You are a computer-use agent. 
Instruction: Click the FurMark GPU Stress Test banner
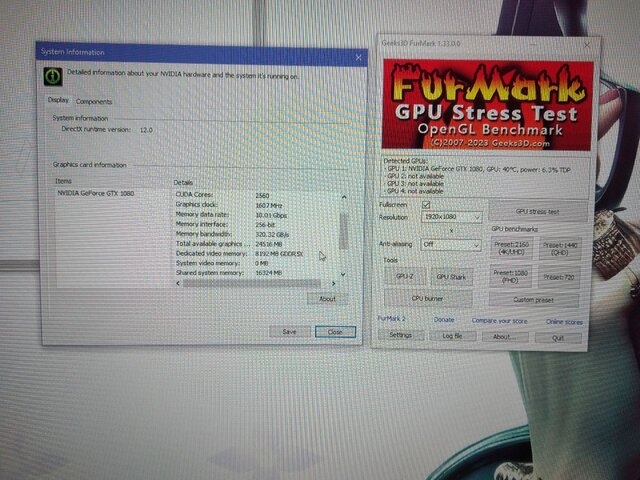487,104
